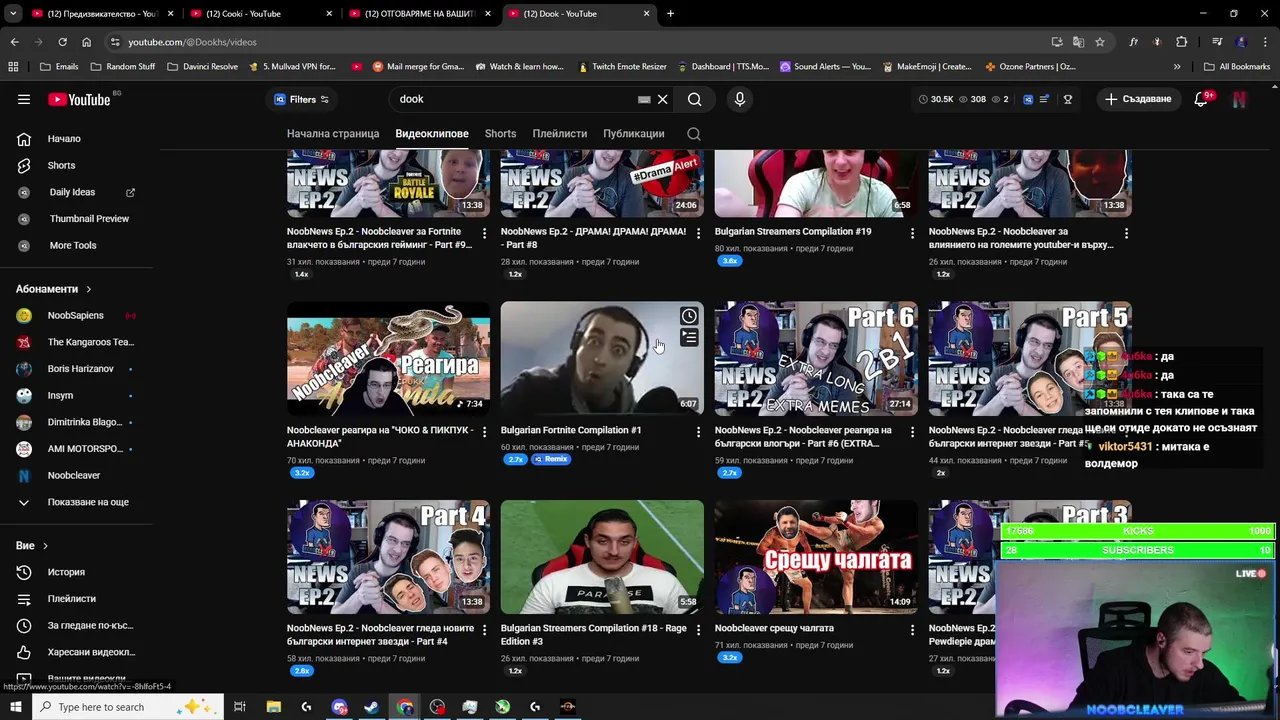1280x720 pixels.
Task: Toggle the blue extension icon in stats bar
Action: tap(1028, 99)
